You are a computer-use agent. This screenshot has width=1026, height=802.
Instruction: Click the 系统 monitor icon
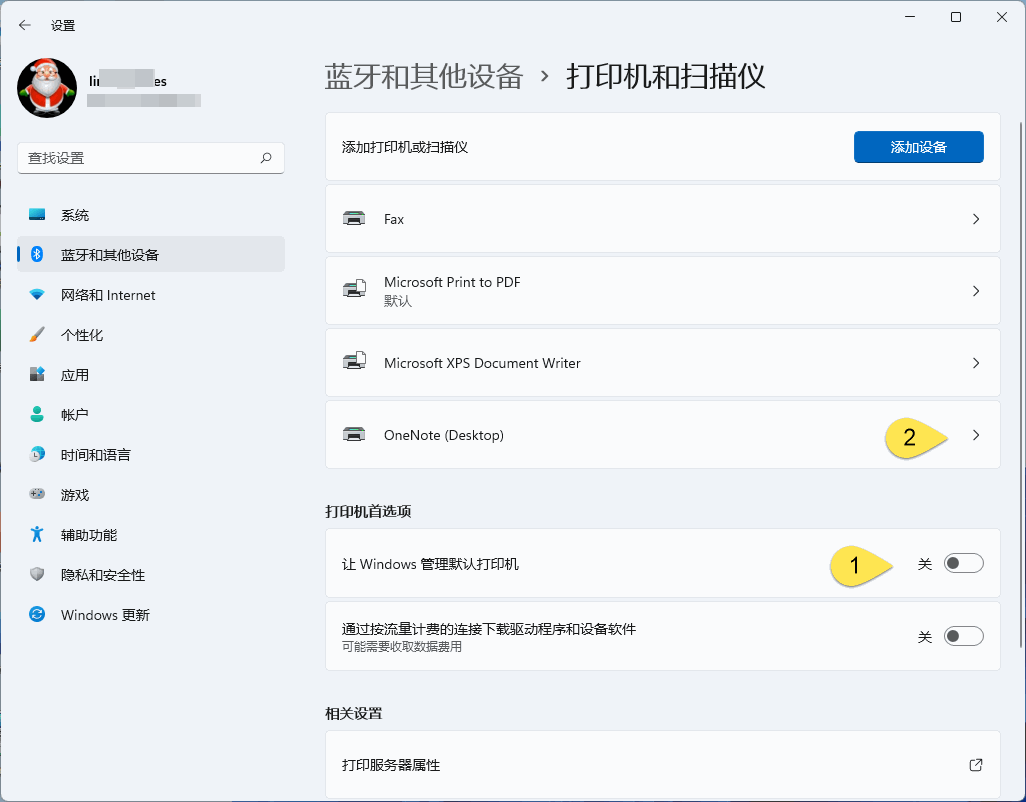37,215
